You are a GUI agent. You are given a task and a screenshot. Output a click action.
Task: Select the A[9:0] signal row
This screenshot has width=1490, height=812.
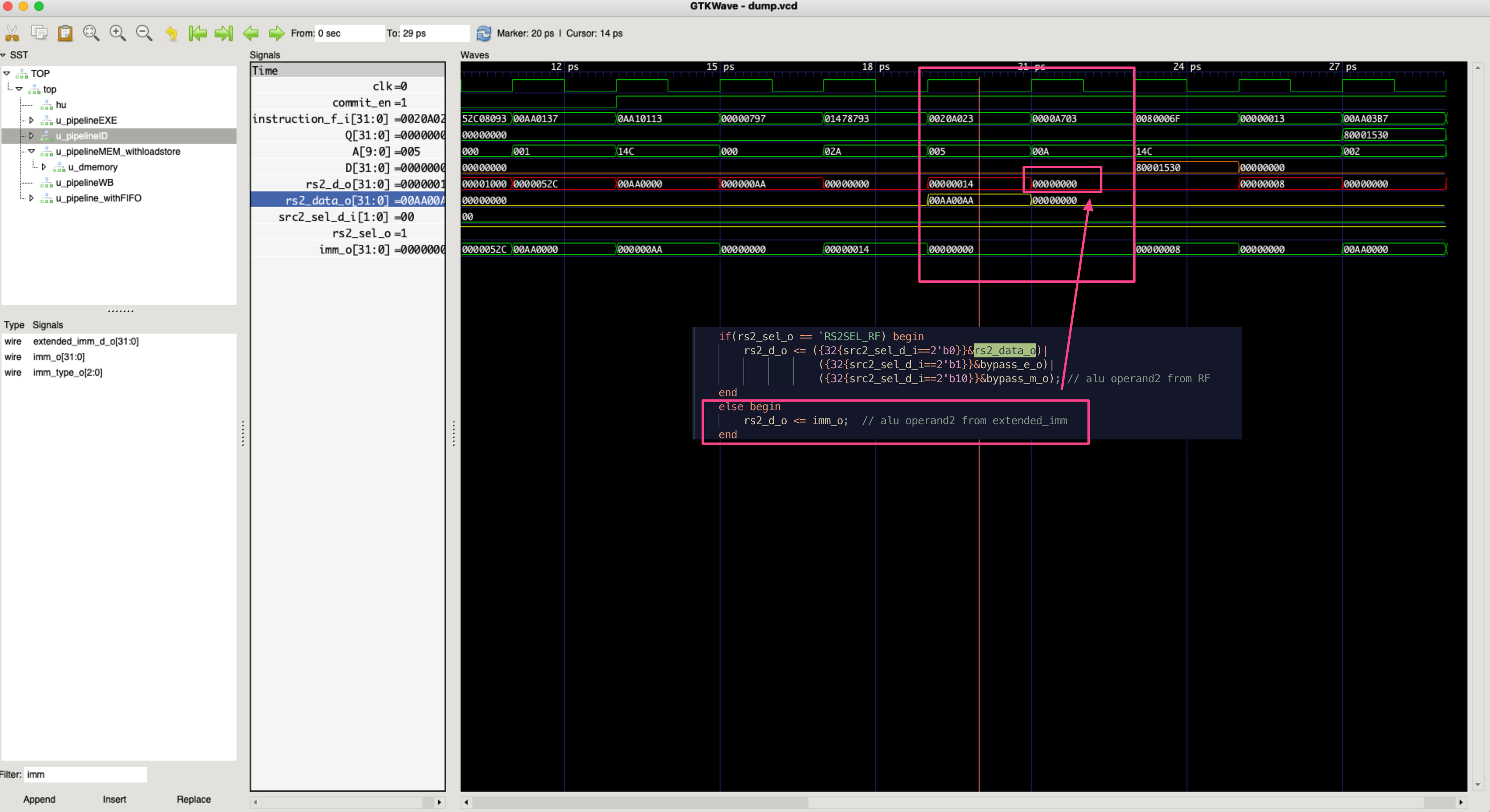coord(348,152)
